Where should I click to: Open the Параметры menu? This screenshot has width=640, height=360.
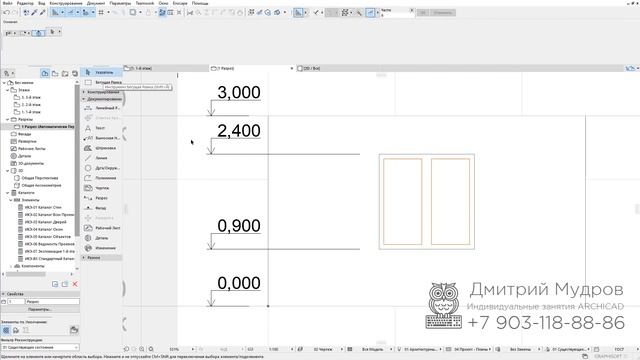point(120,3)
